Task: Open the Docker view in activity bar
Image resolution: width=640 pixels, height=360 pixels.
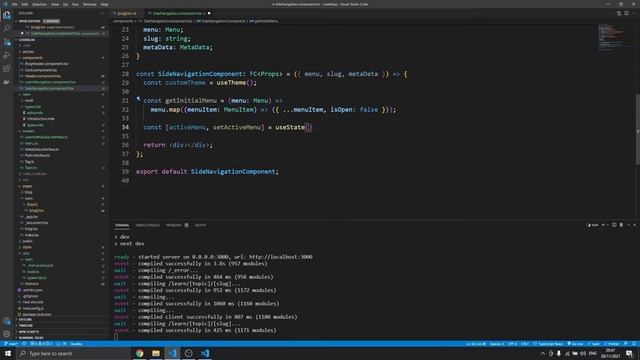Action: click(x=7, y=82)
